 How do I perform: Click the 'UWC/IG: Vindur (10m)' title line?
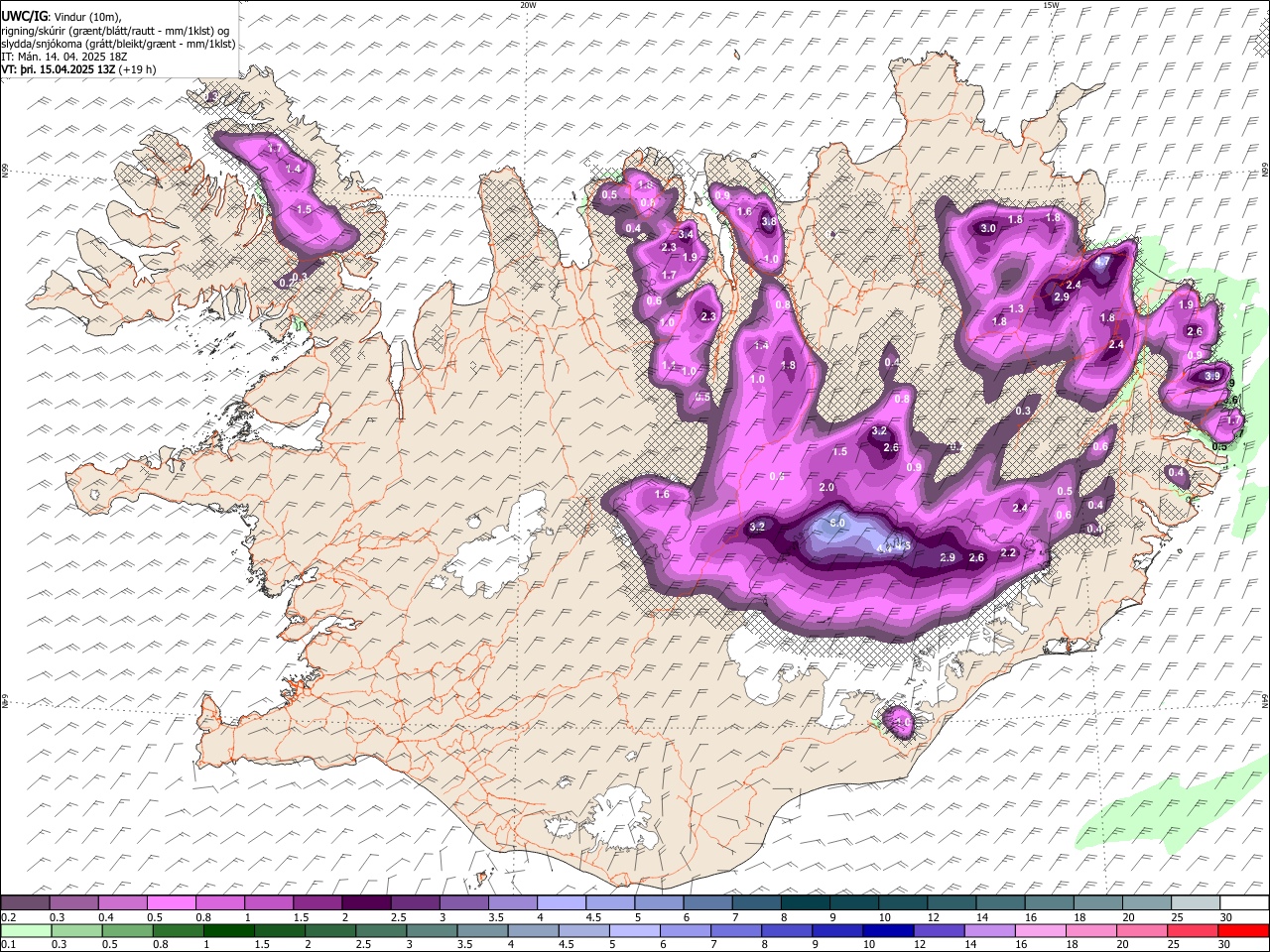(62, 17)
